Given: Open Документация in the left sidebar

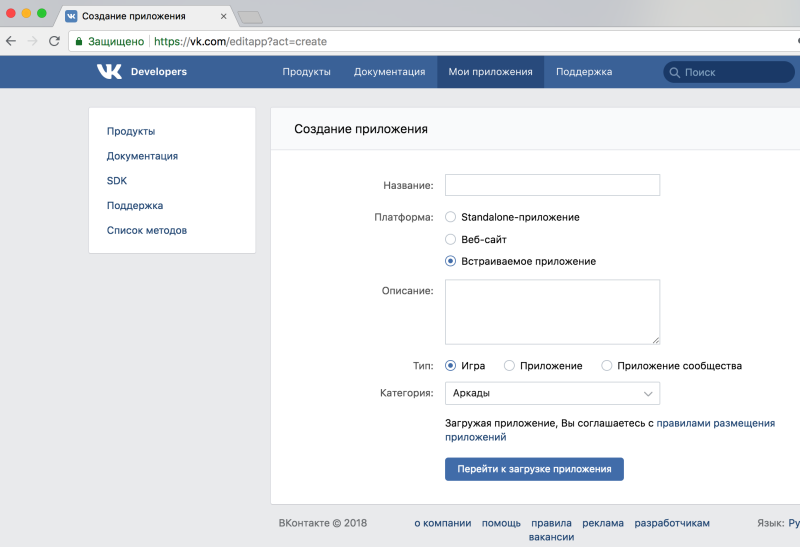Looking at the screenshot, I should coord(142,156).
